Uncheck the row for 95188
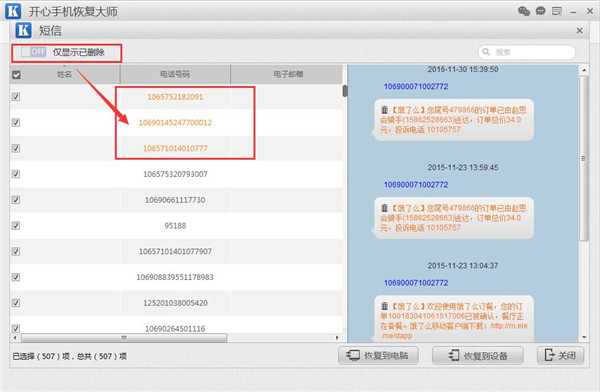The image size is (600, 392). [16, 225]
